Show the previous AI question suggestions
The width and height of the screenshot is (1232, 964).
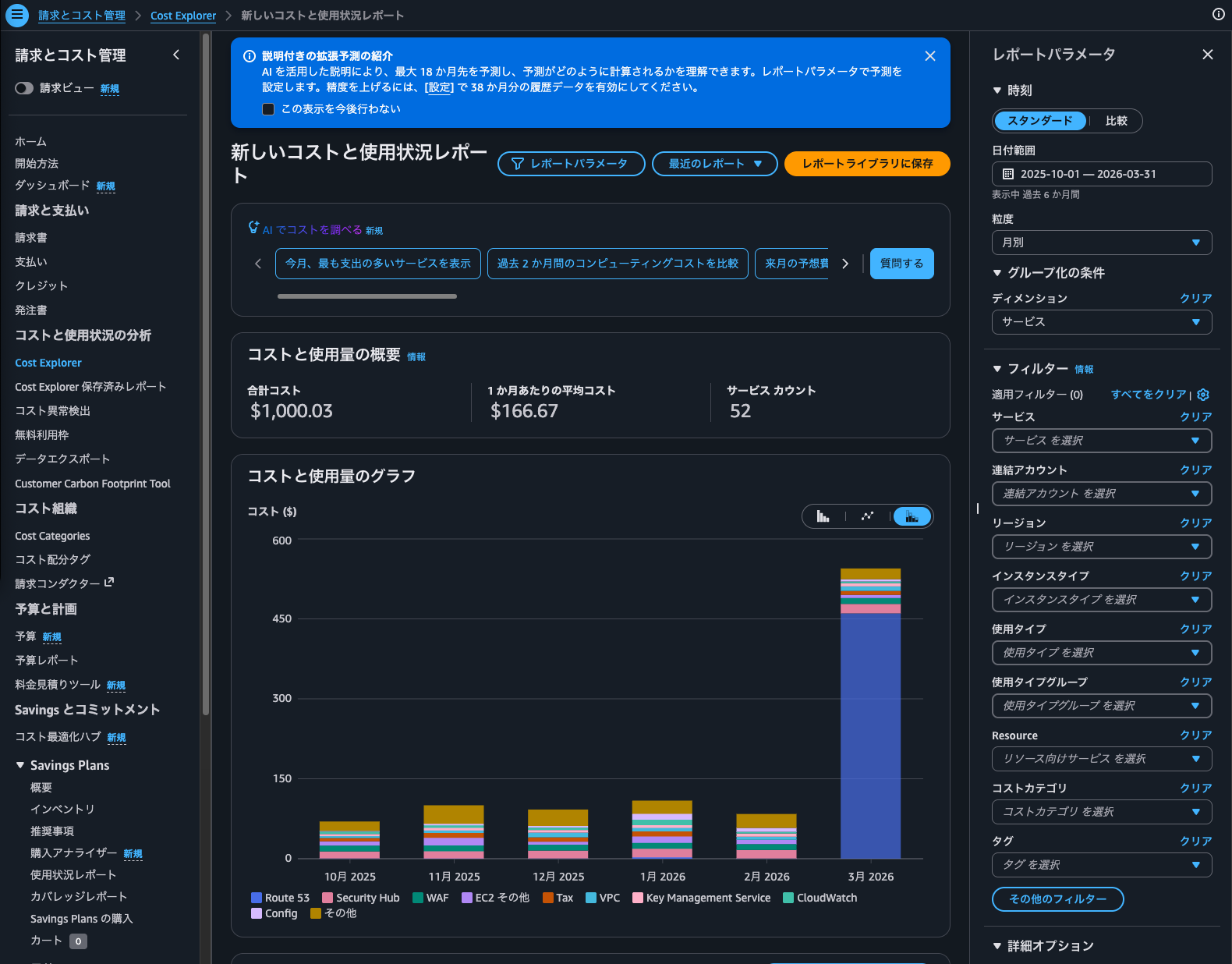pos(258,264)
